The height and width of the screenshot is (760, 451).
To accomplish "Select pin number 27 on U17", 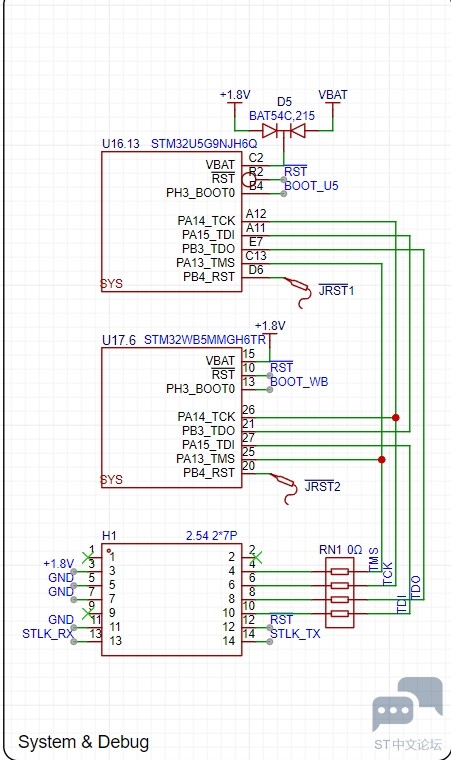I will (x=248, y=438).
